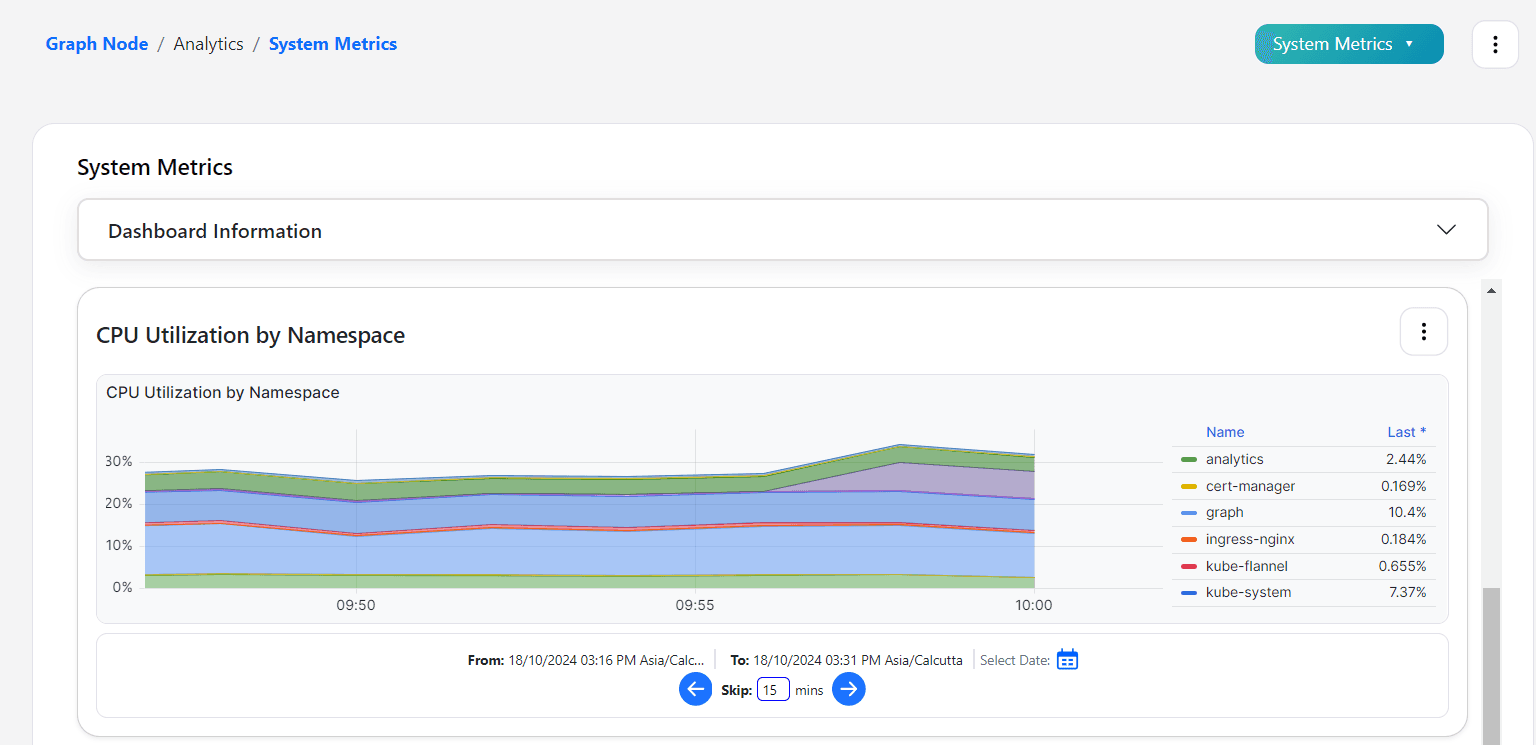Skip back using the left arrow button
Image resolution: width=1536 pixels, height=745 pixels.
tap(696, 689)
